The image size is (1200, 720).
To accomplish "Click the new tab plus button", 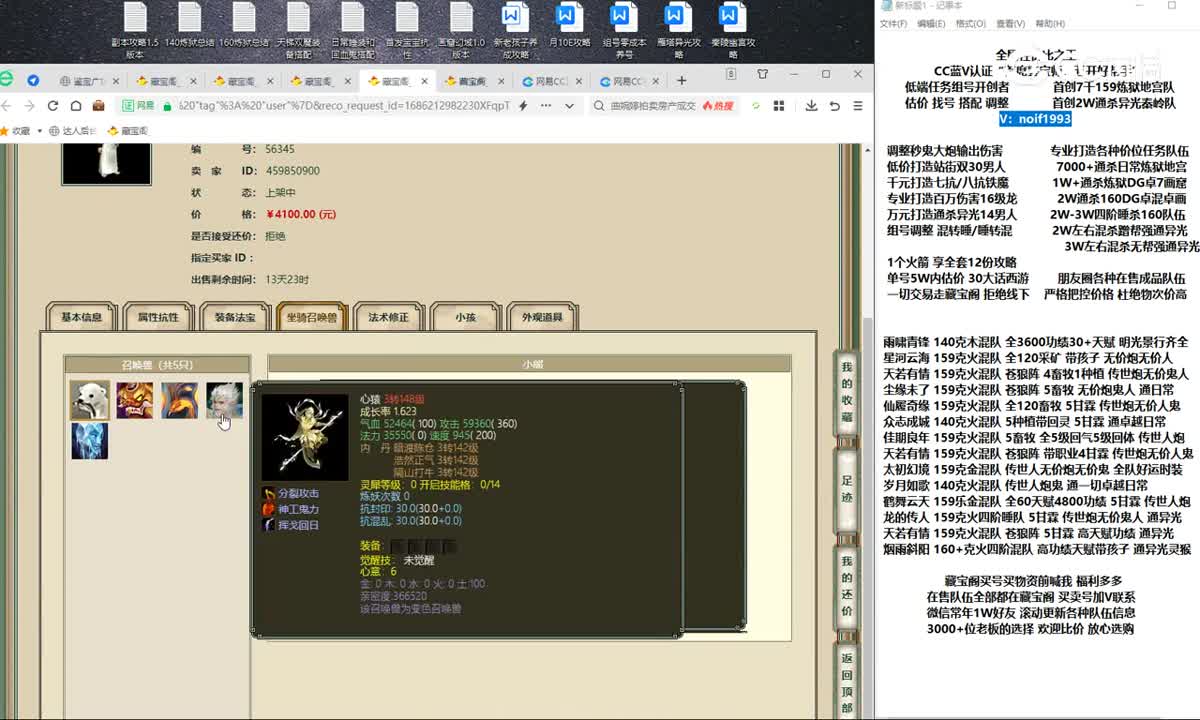I will [681, 81].
